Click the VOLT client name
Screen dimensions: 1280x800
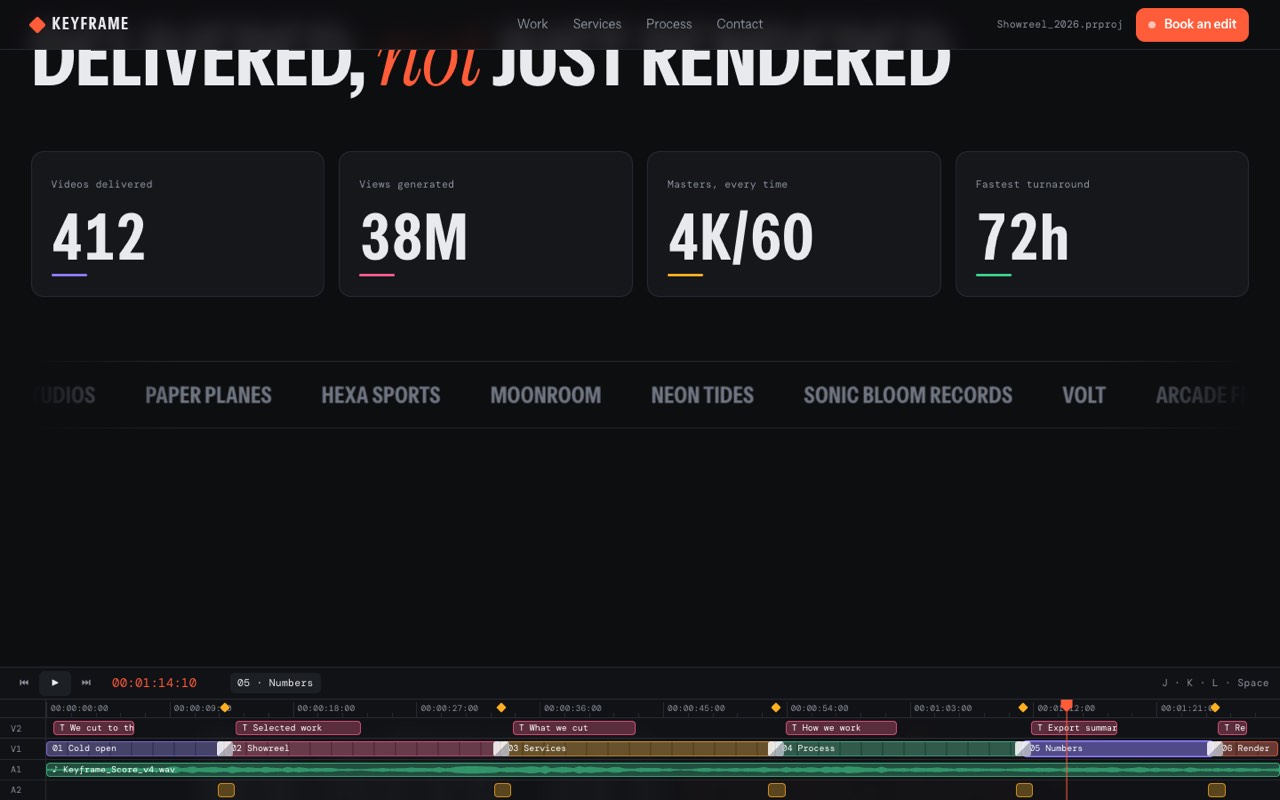coord(1084,395)
